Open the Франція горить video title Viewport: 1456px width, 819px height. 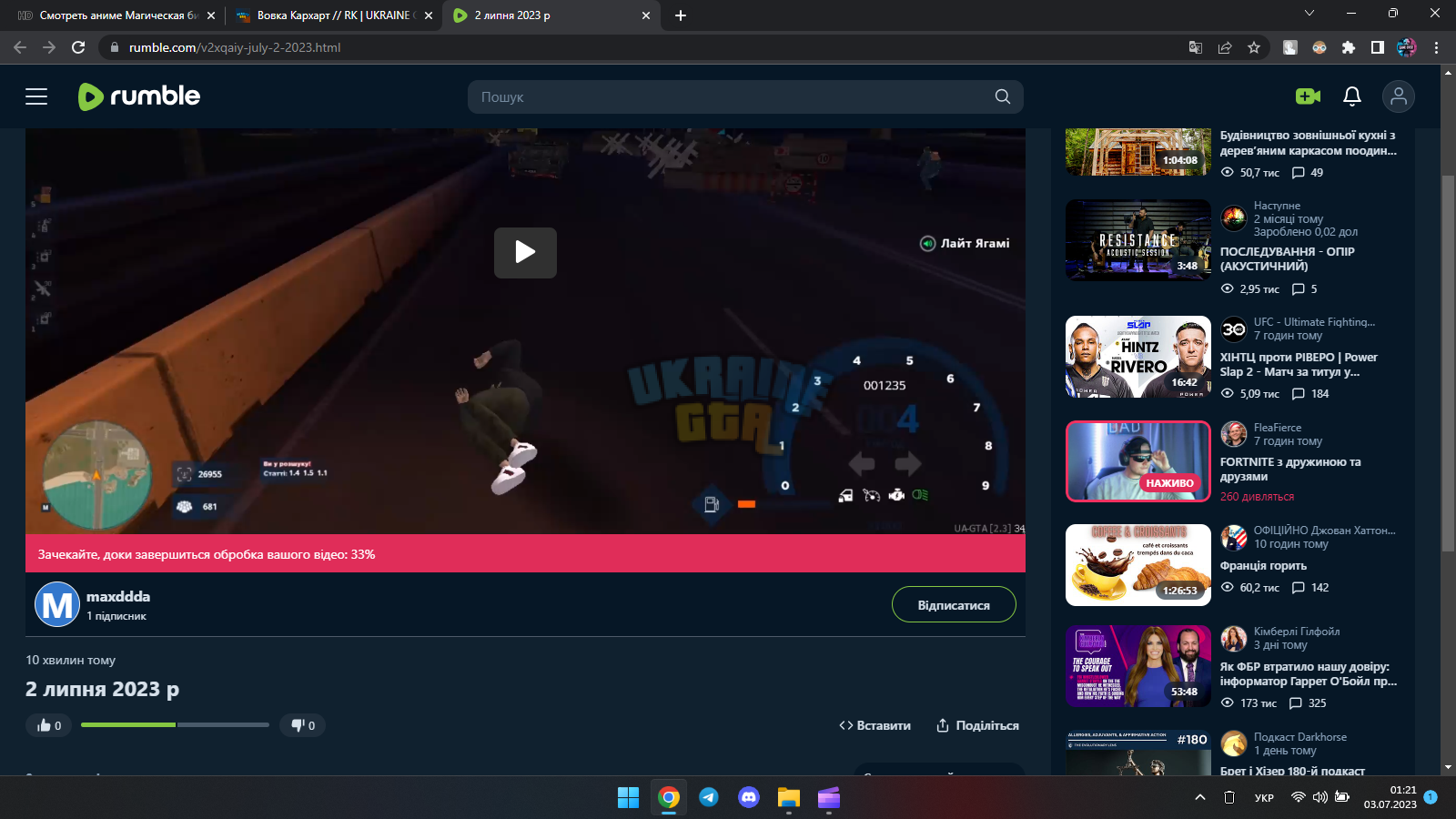(x=1263, y=566)
